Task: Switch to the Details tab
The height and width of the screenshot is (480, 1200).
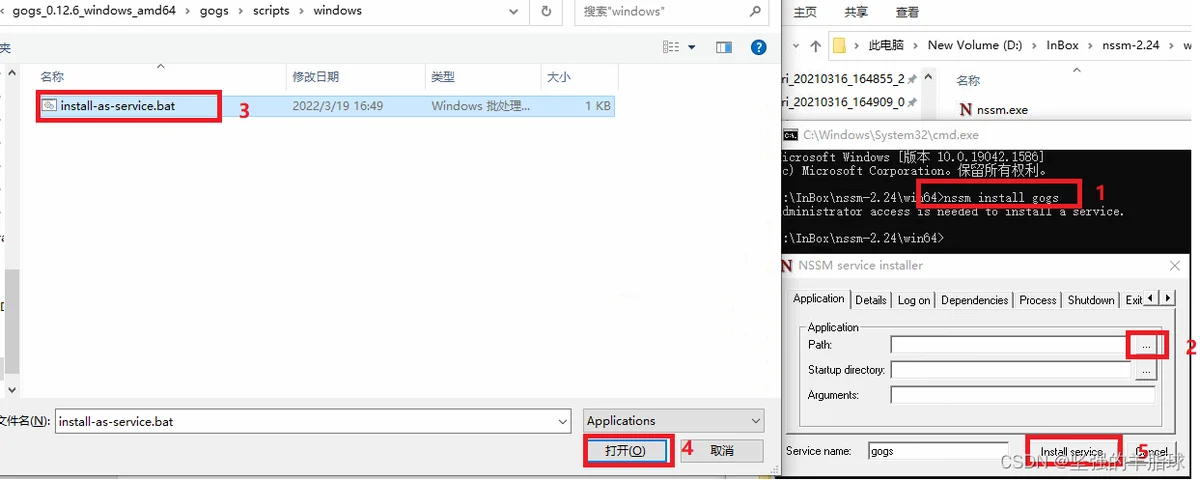Action: pos(870,300)
